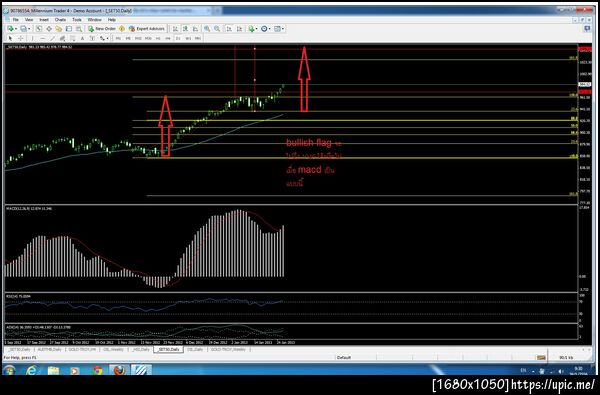Click the MetaEditor yellow diamond icon
600x395 pixels.
coord(122,29)
